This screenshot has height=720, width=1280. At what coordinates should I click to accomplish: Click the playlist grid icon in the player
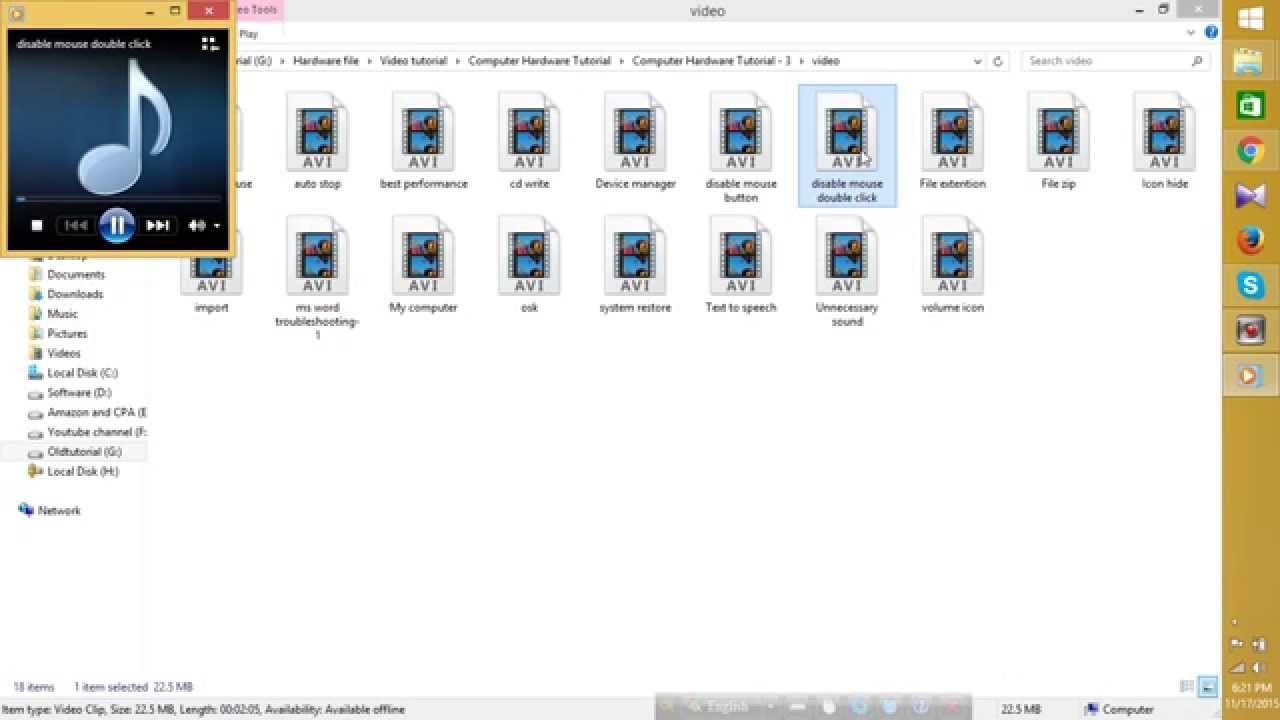pyautogui.click(x=210, y=44)
